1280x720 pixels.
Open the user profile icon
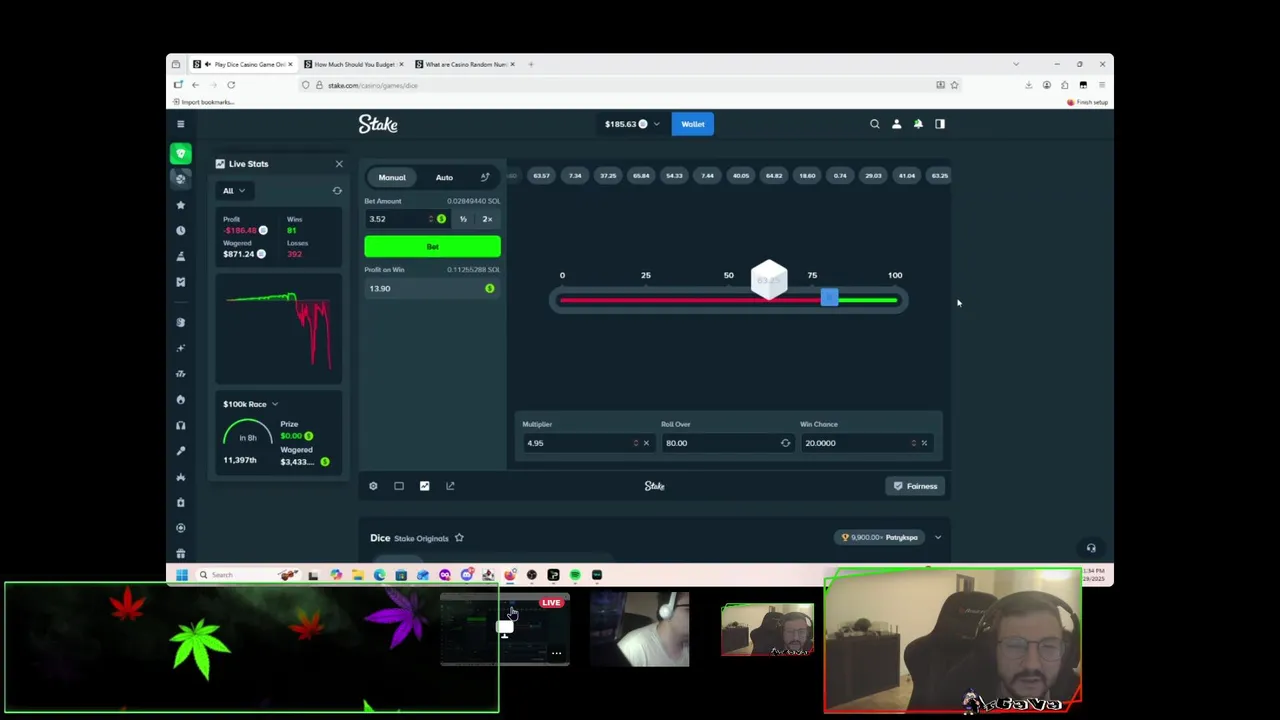coord(896,124)
